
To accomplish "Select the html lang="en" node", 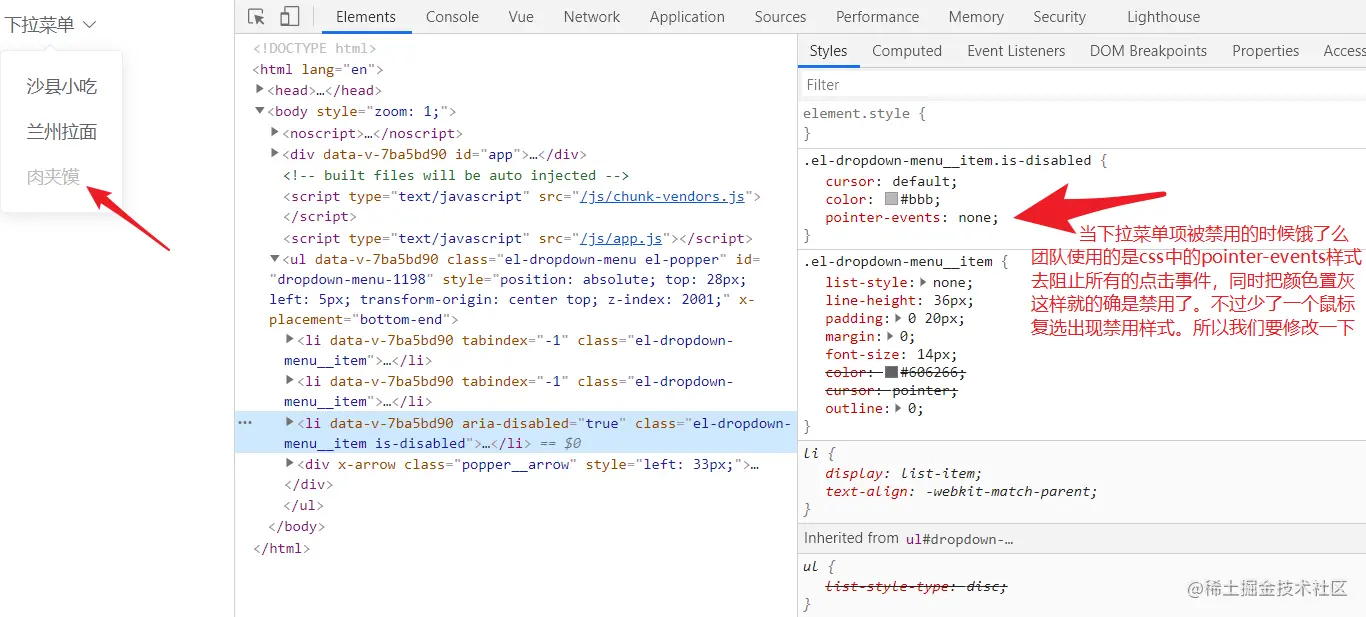I will (317, 69).
